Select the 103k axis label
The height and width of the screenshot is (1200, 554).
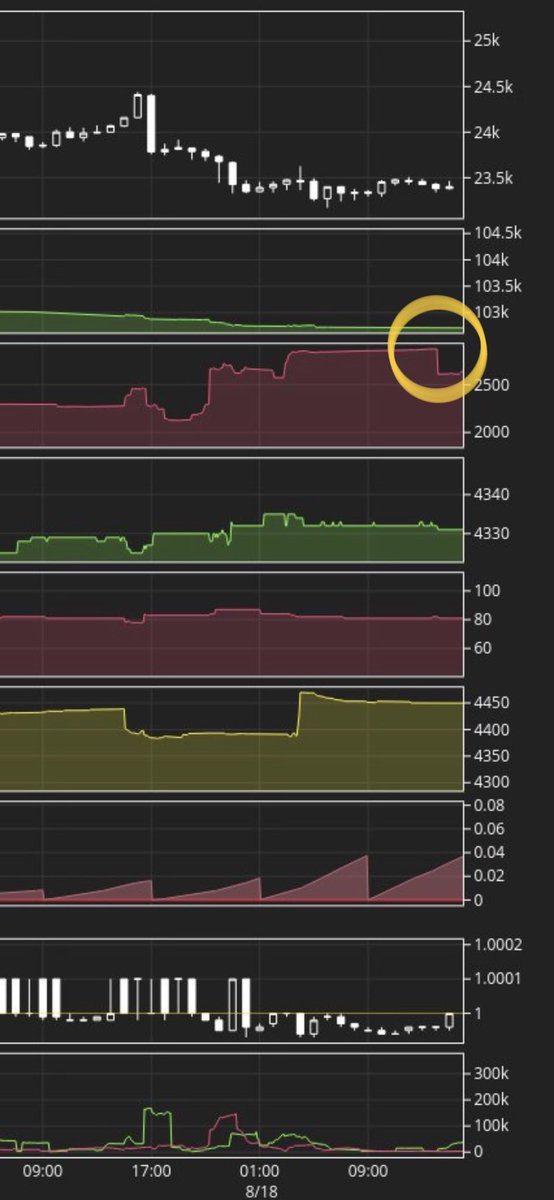pos(492,312)
